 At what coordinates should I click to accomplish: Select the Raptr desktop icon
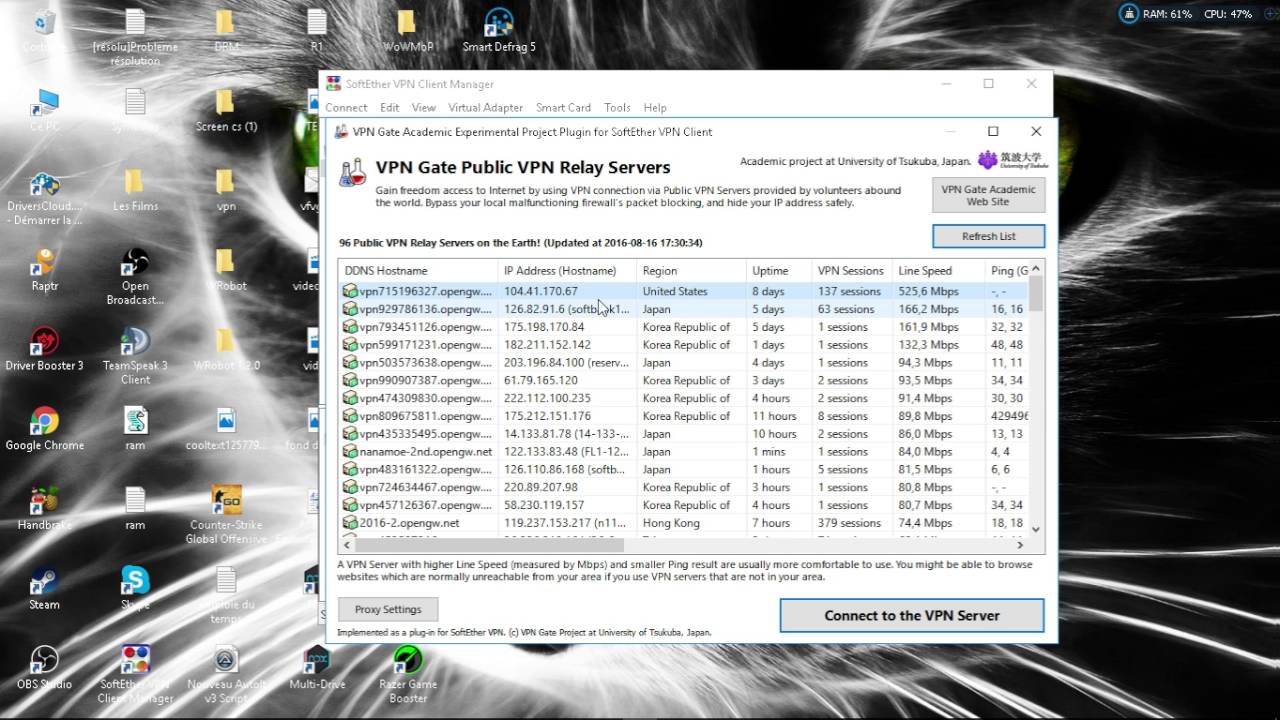pyautogui.click(x=44, y=270)
